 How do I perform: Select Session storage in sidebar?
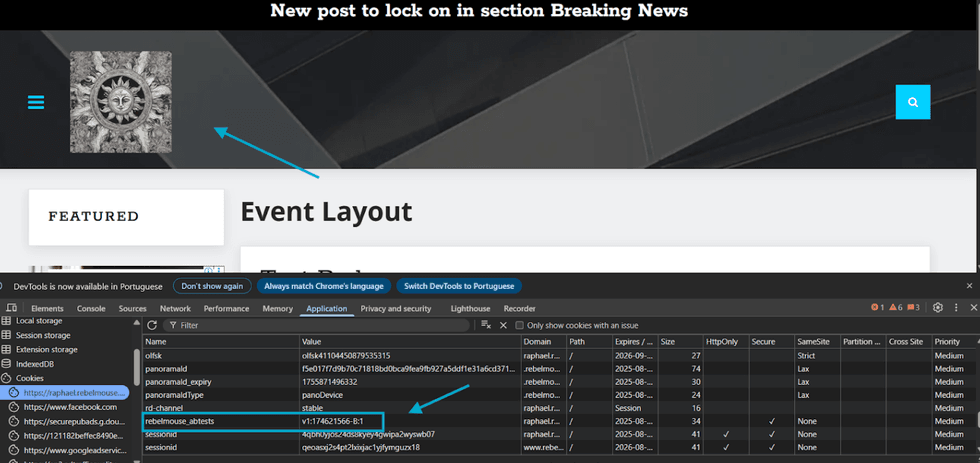coord(43,336)
